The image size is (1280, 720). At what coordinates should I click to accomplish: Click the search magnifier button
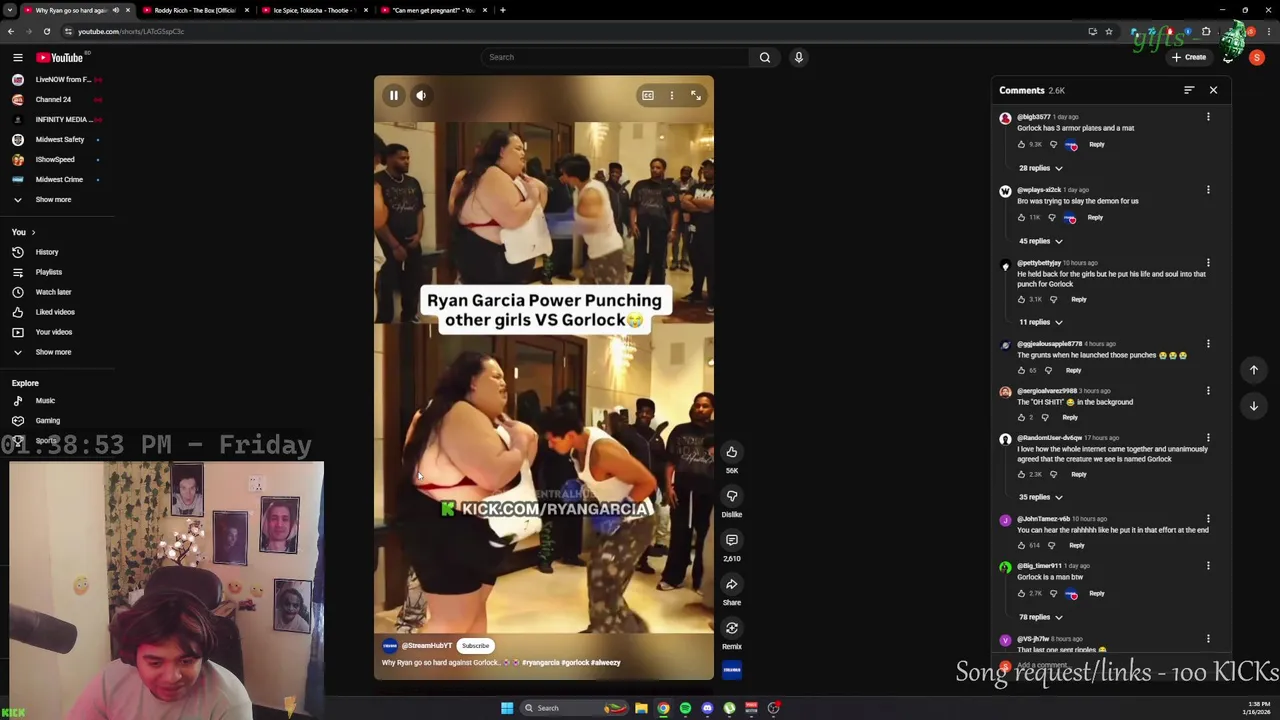(x=765, y=57)
